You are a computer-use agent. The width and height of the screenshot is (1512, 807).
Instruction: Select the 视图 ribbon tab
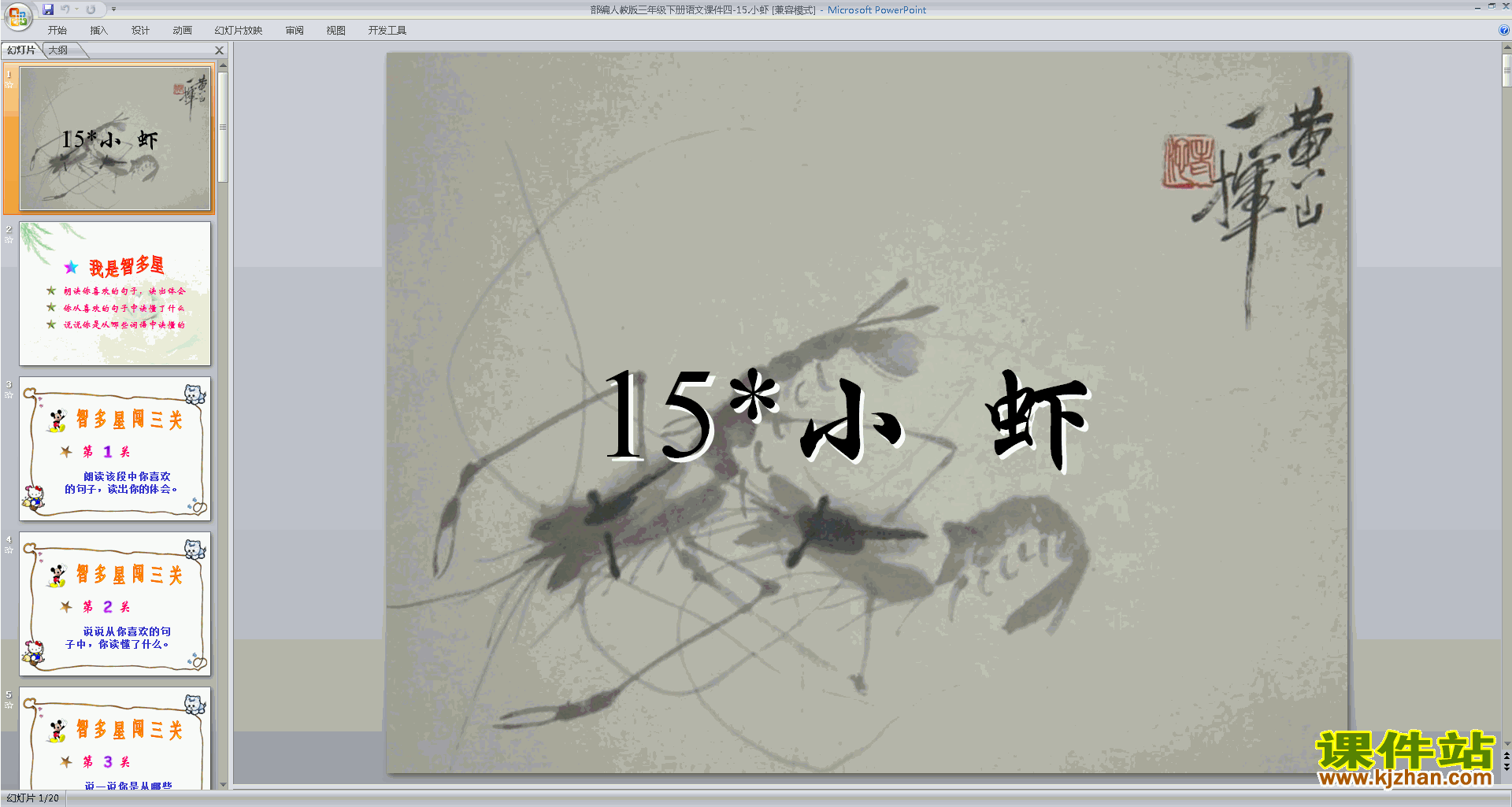click(x=336, y=31)
